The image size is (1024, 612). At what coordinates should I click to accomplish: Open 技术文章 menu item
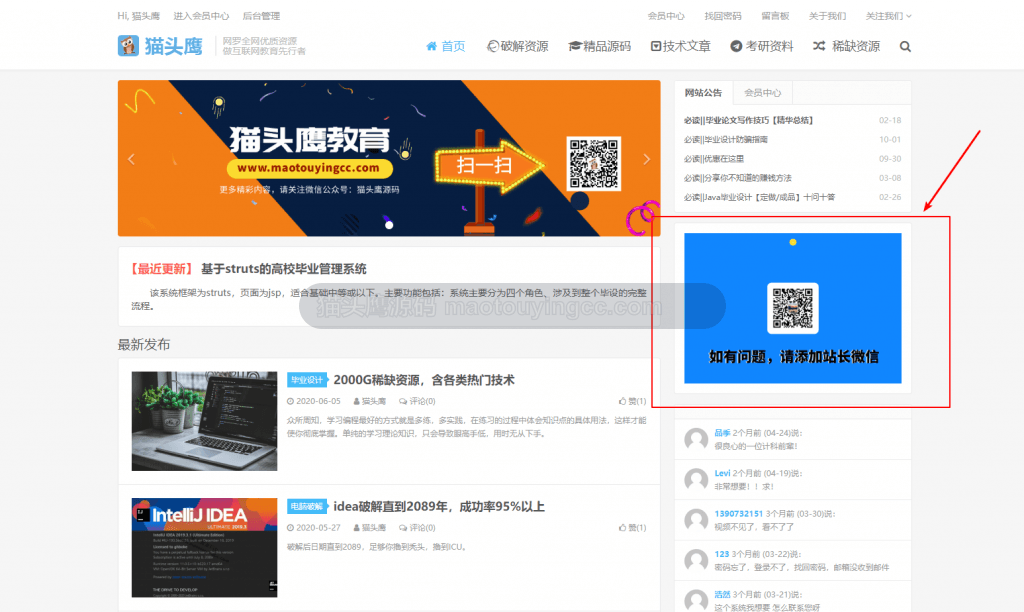pos(680,46)
